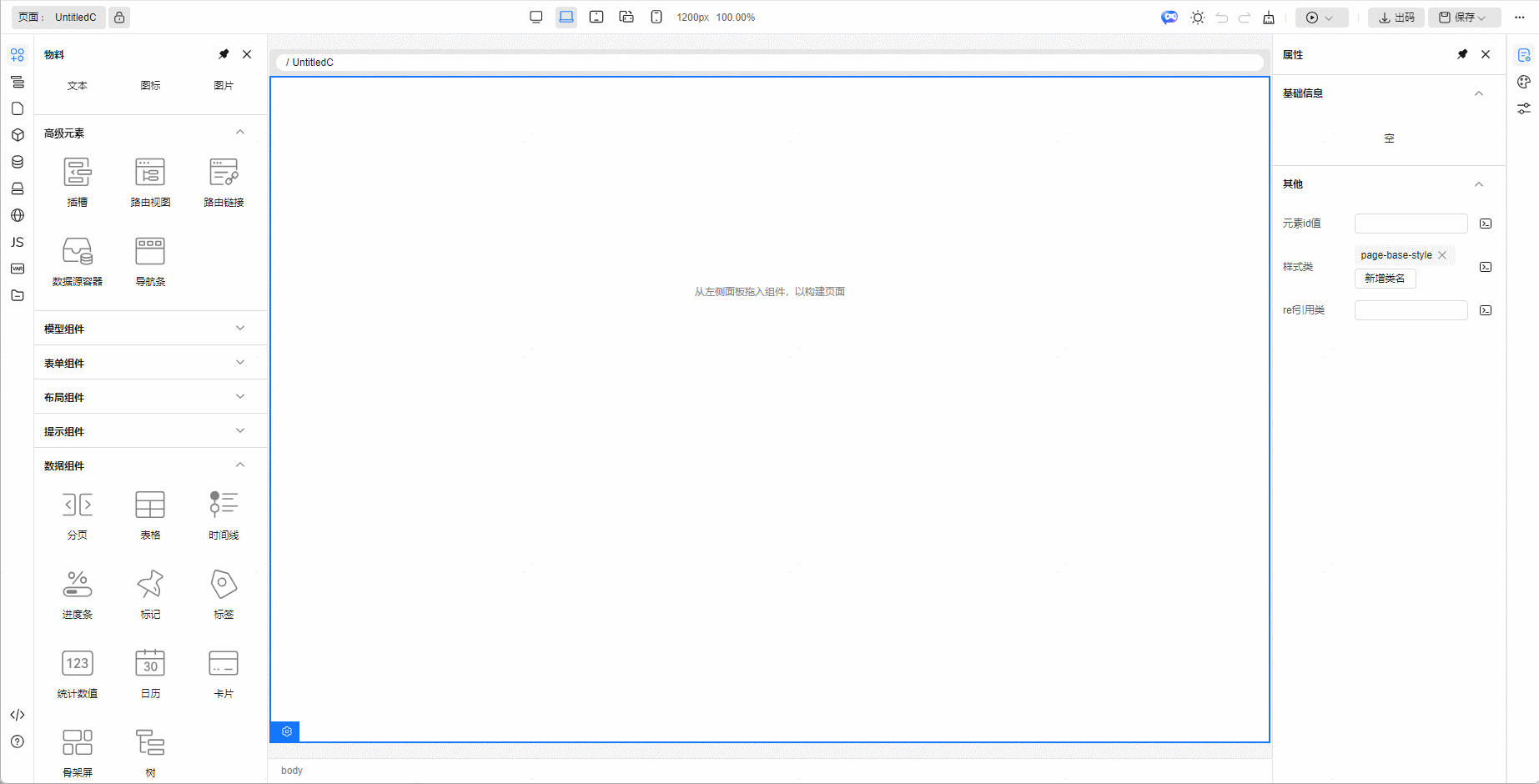
Task: Open the materials panel icon in left sidebar
Action: point(18,55)
